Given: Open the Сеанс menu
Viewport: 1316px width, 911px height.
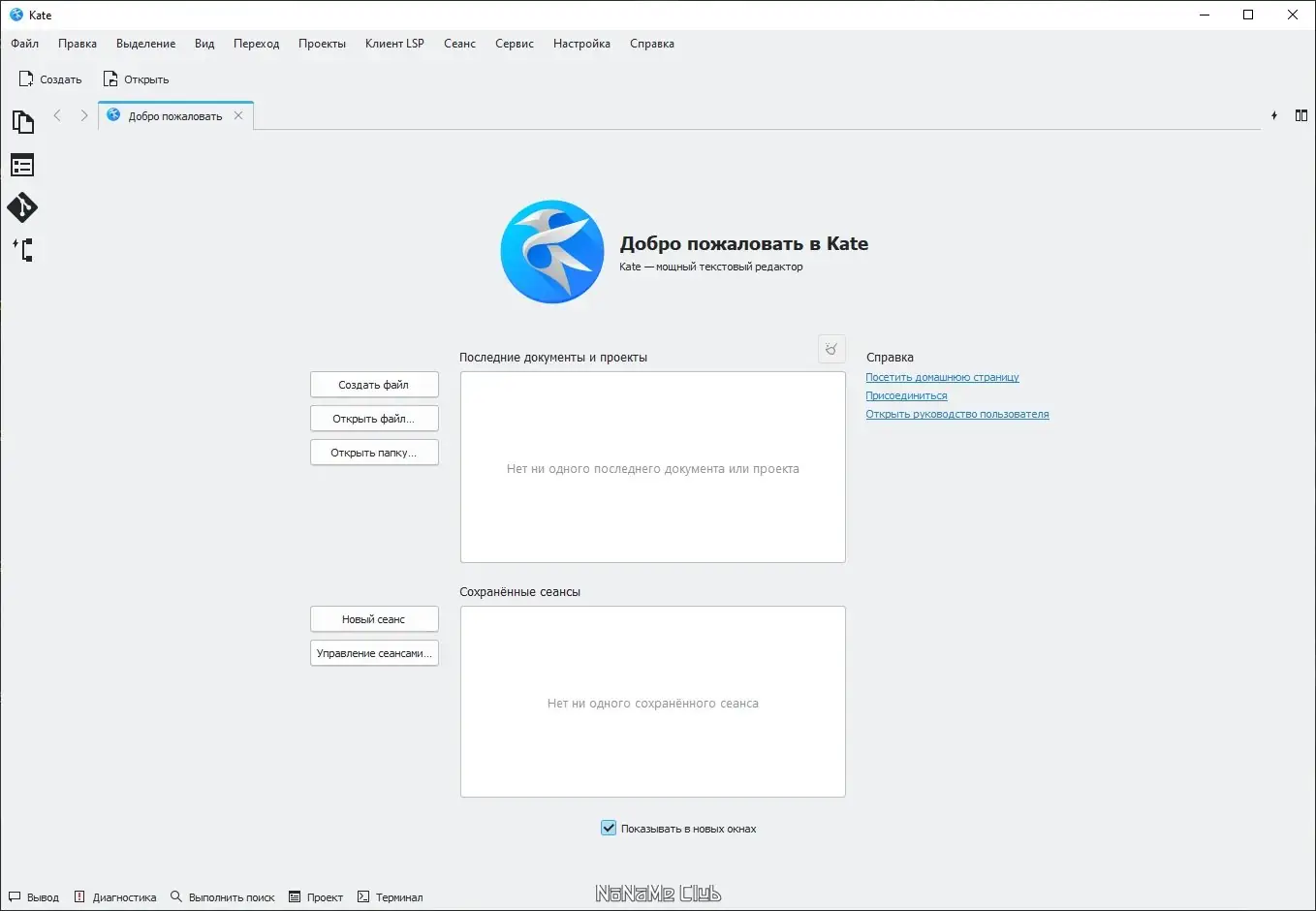Looking at the screenshot, I should pos(459,44).
